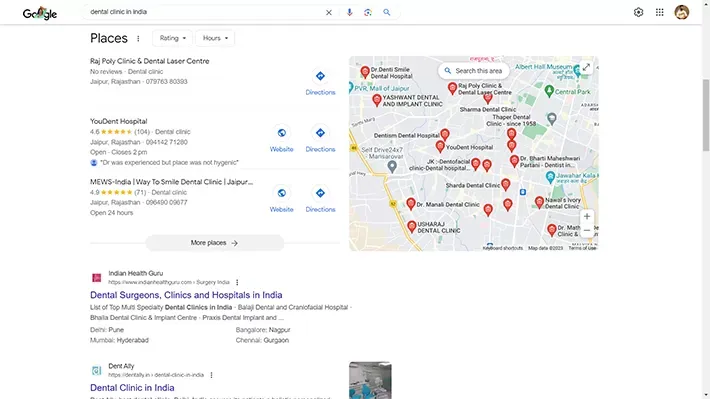Open Google Lens image search
This screenshot has width=710, height=399.
(x=368, y=12)
